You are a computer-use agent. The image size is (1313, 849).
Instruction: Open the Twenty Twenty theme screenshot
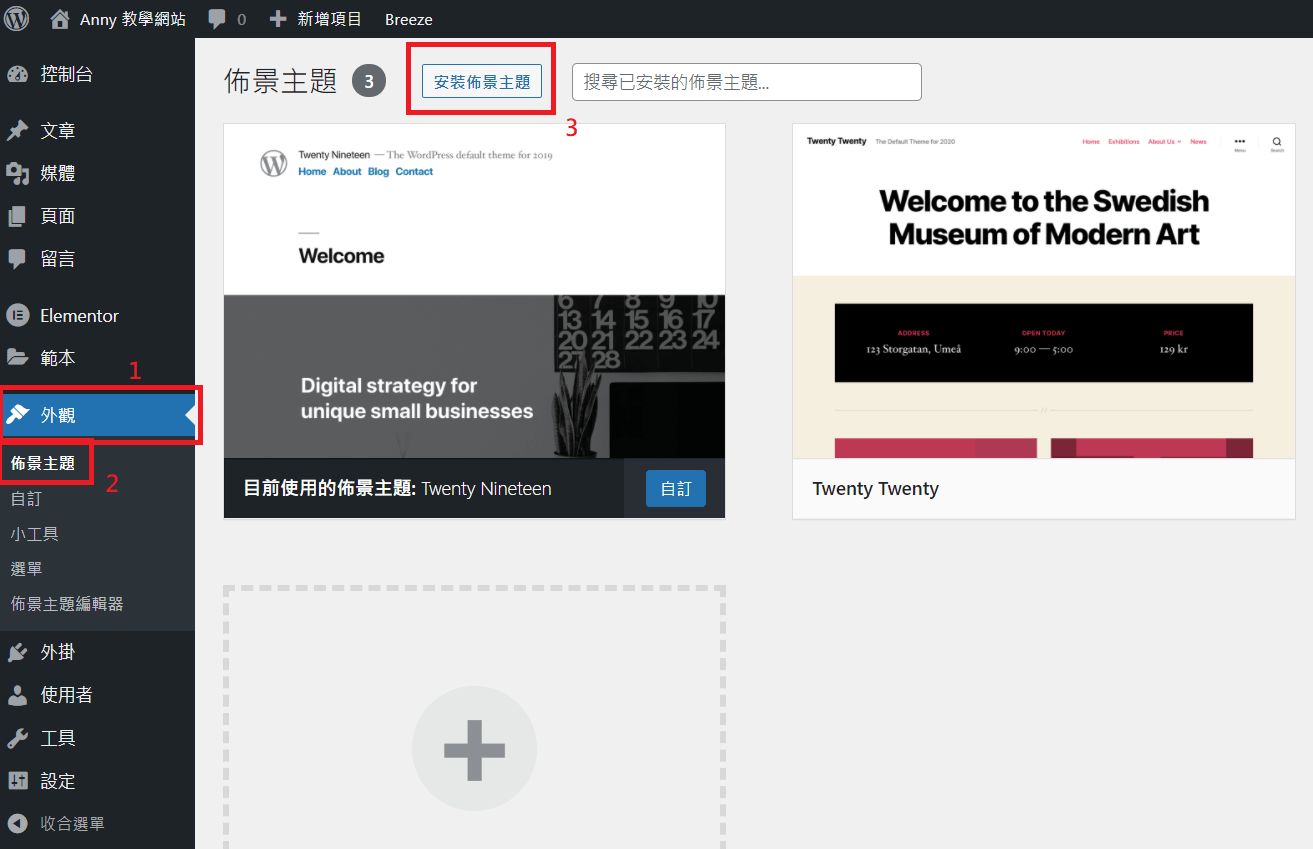pyautogui.click(x=1043, y=291)
